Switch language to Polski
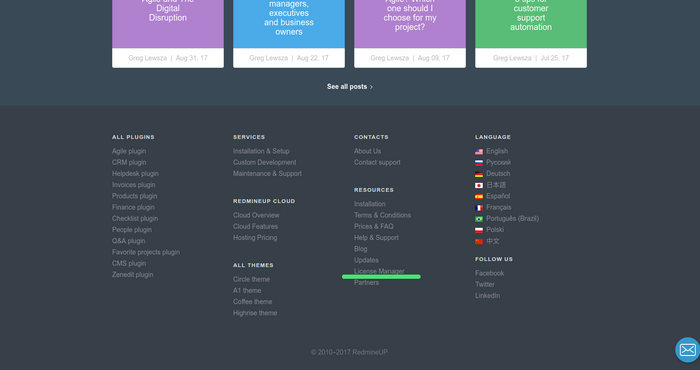Image resolution: width=700 pixels, height=370 pixels. click(495, 229)
